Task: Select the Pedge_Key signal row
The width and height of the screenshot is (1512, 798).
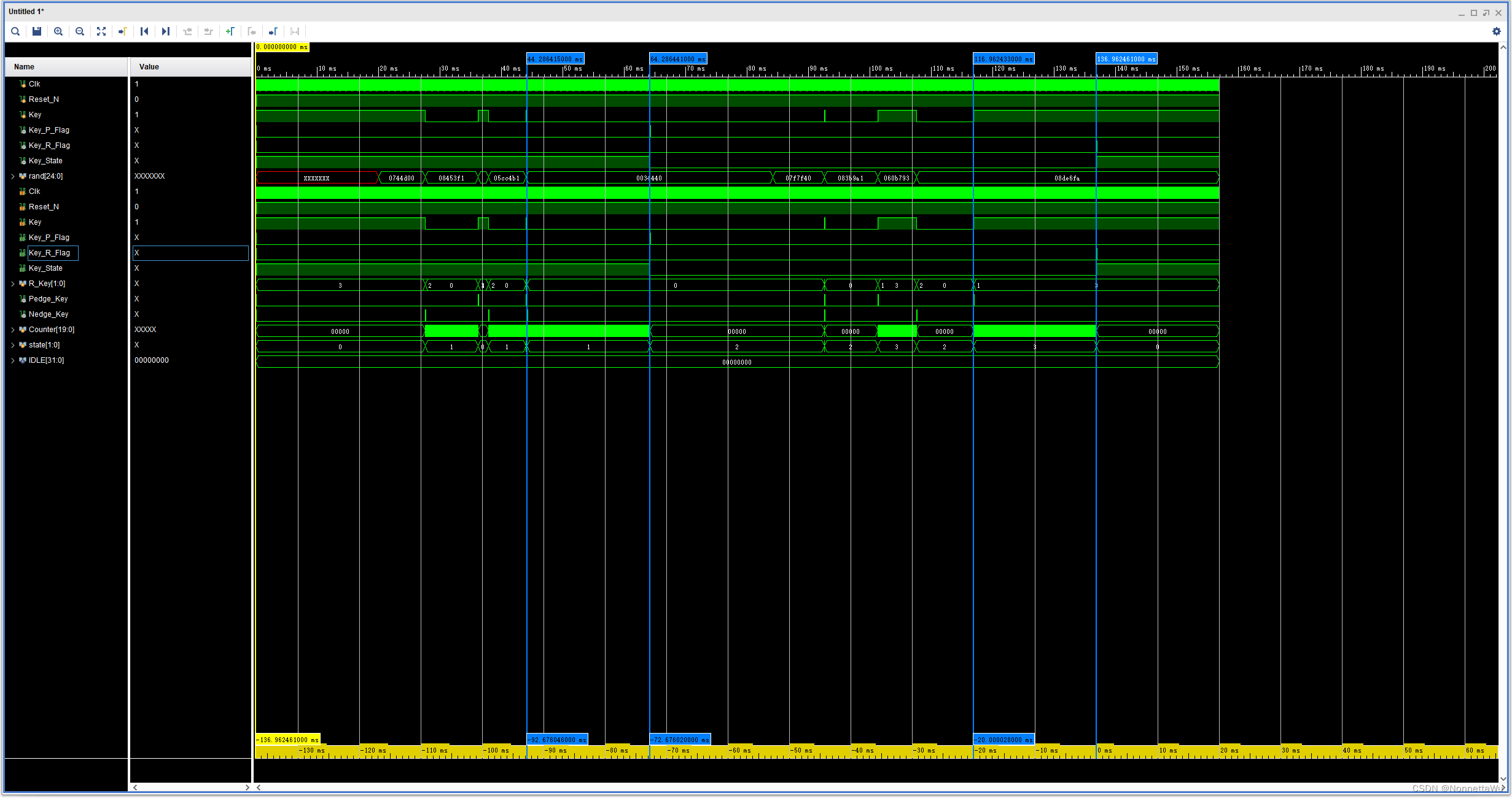Action: click(x=48, y=299)
